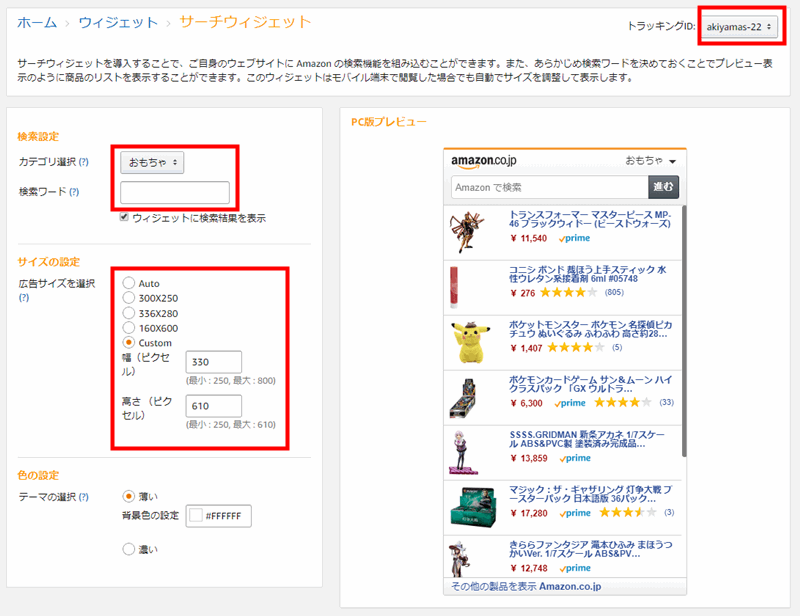Click the きららファンタジア figure thumbnail

460,559
